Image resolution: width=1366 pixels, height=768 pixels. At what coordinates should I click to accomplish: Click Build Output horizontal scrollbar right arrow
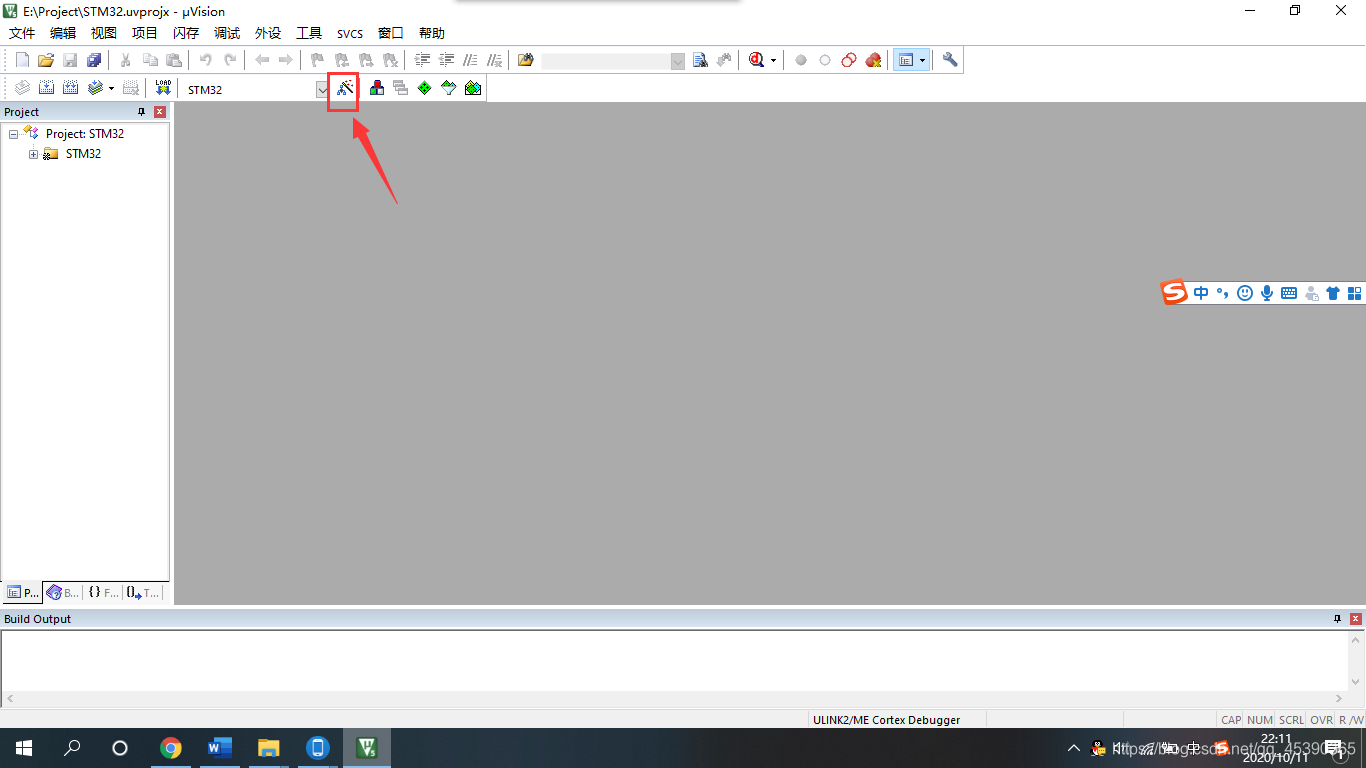pos(1340,698)
